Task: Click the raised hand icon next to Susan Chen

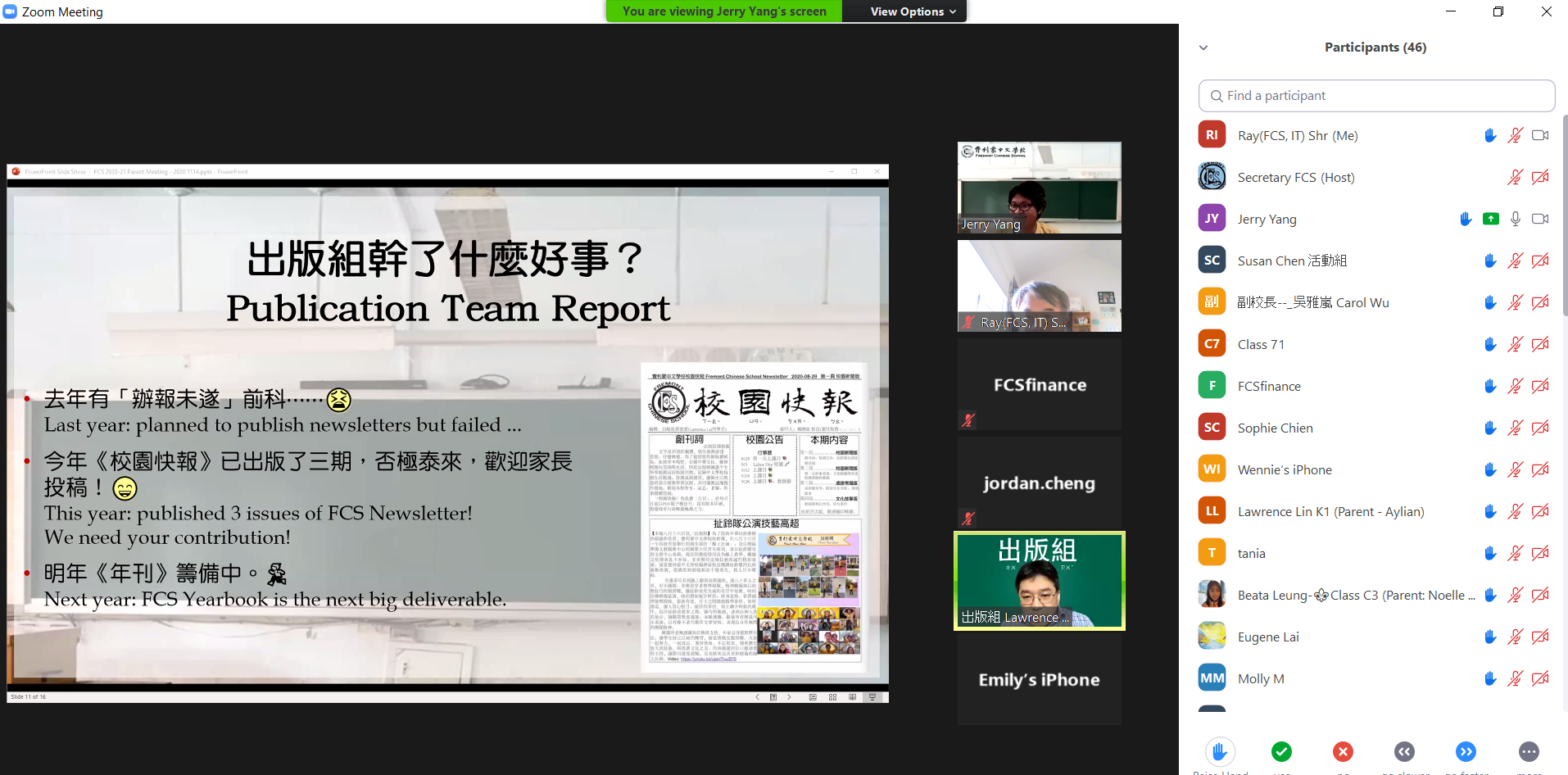Action: 1490,261
